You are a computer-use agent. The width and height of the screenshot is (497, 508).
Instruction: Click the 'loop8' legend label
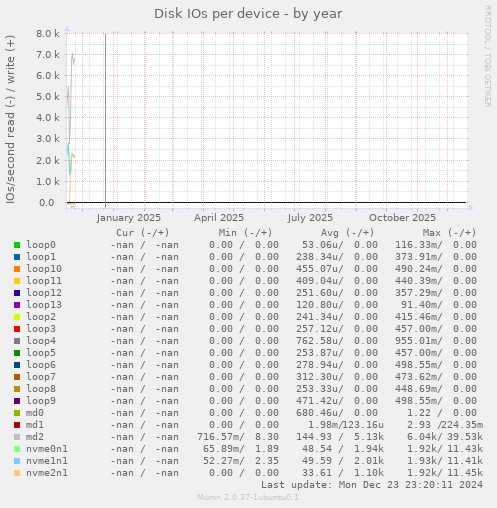click(x=41, y=389)
